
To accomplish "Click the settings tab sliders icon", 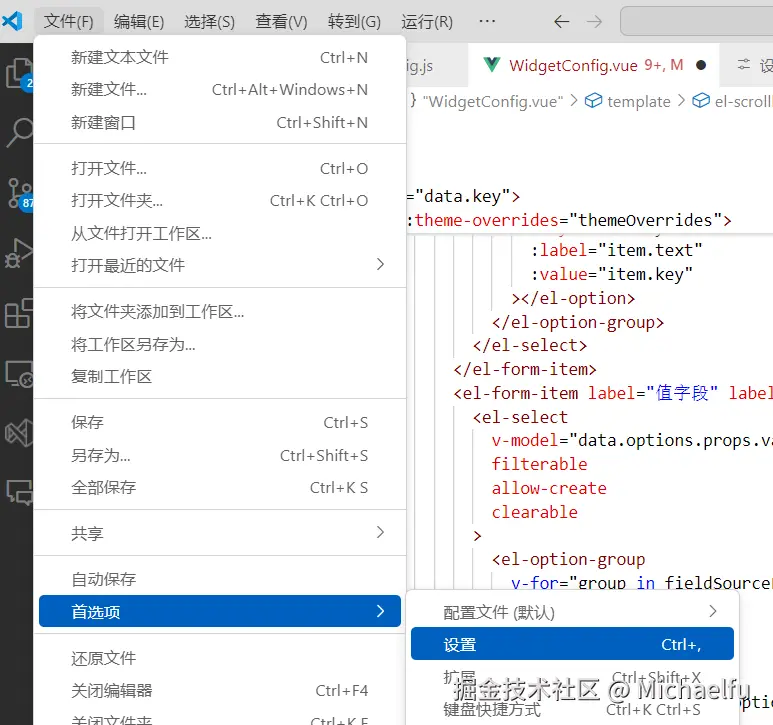I will (x=743, y=65).
